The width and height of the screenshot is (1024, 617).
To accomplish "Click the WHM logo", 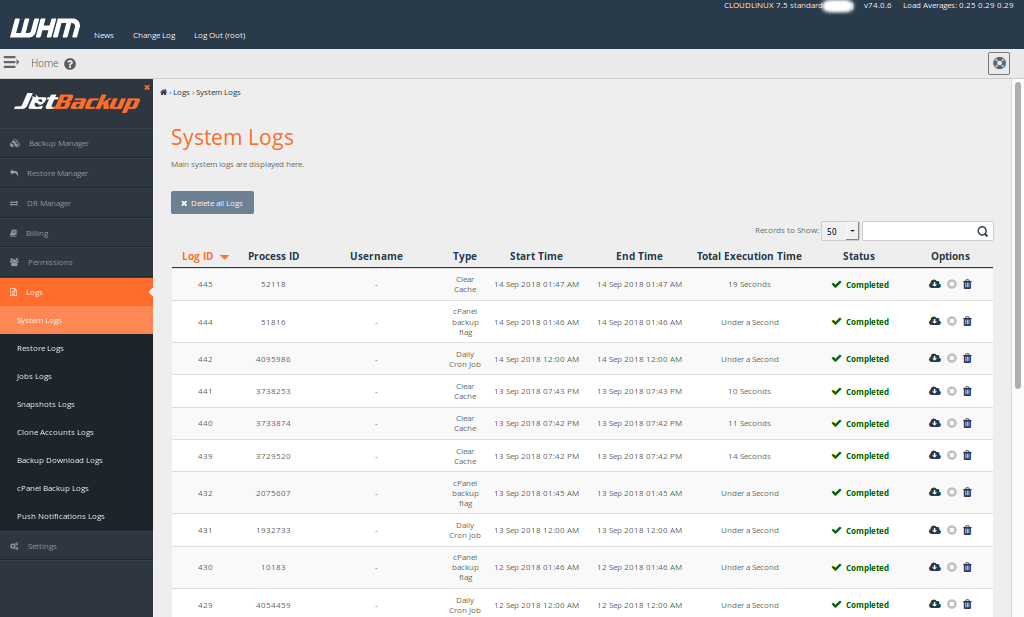I will coord(45,28).
